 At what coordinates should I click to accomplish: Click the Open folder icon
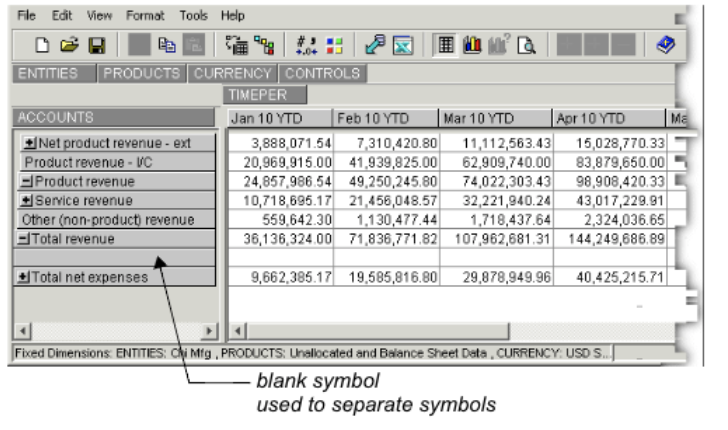pos(70,45)
